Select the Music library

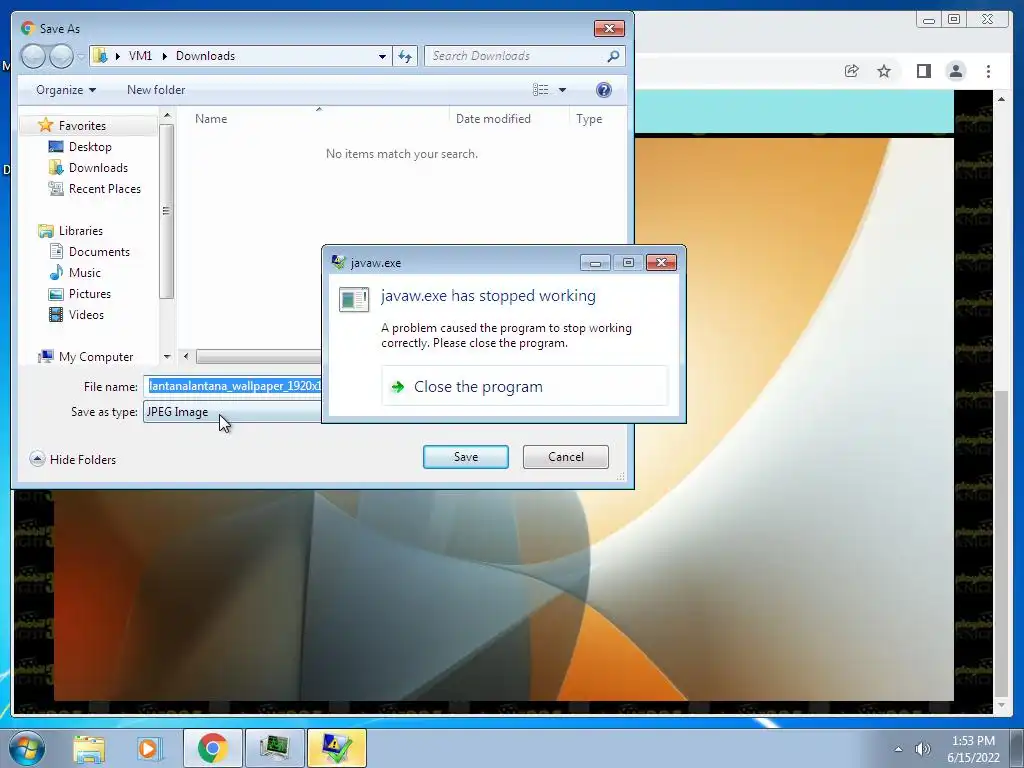click(x=85, y=273)
